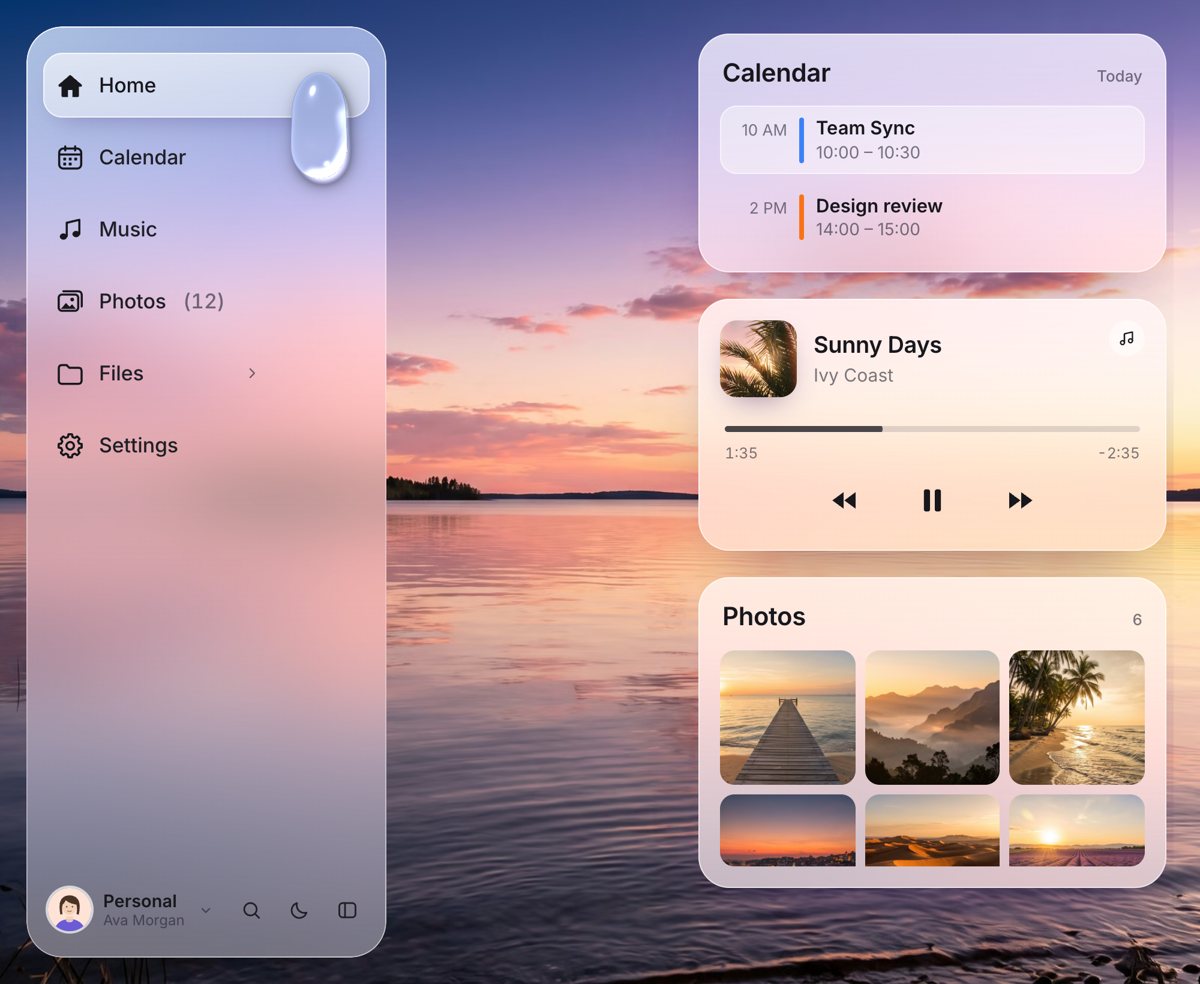Image resolution: width=1200 pixels, height=984 pixels.
Task: Open the Design review event
Action: tap(932, 217)
